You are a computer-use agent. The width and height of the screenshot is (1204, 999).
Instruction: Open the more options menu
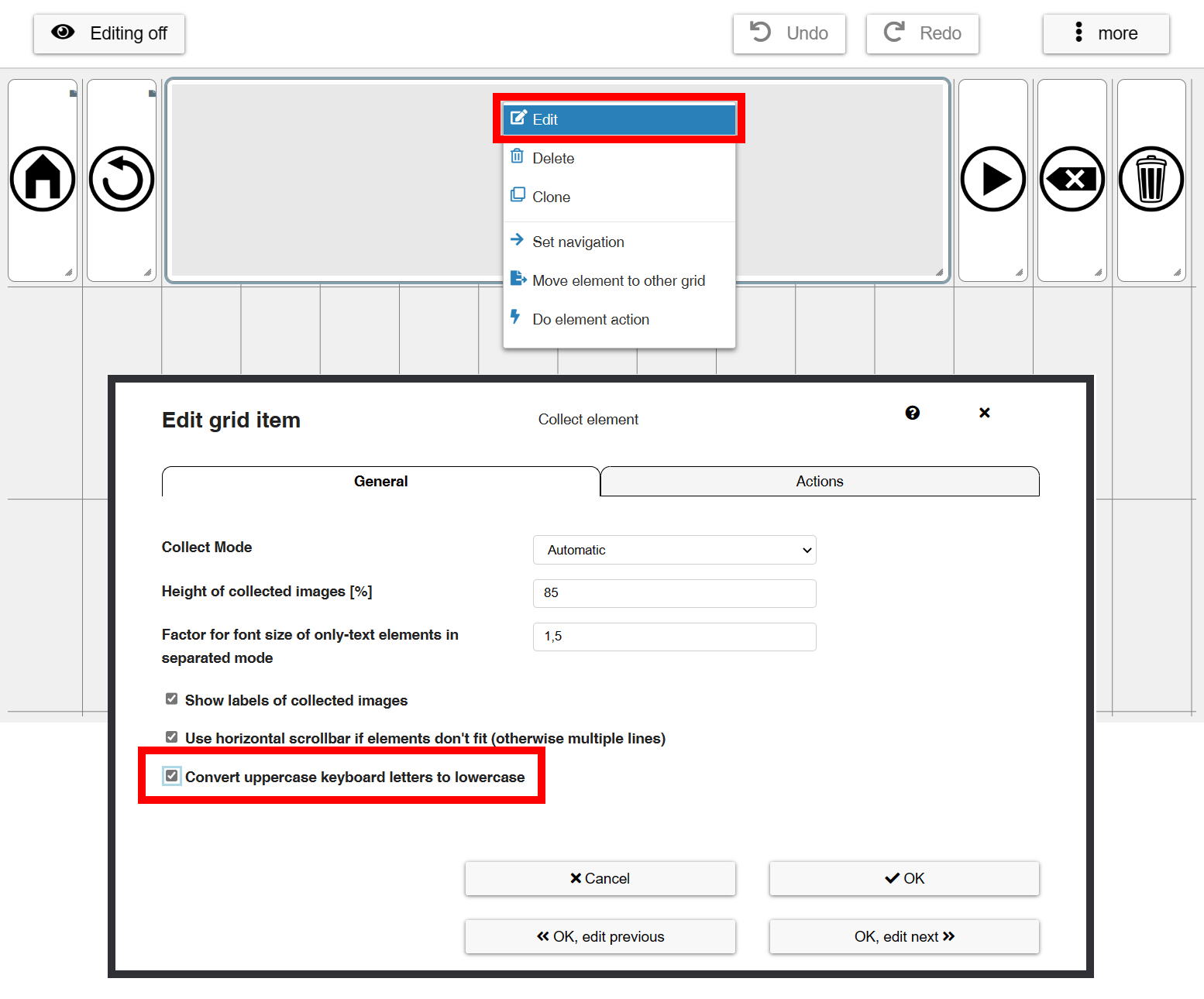(1106, 33)
